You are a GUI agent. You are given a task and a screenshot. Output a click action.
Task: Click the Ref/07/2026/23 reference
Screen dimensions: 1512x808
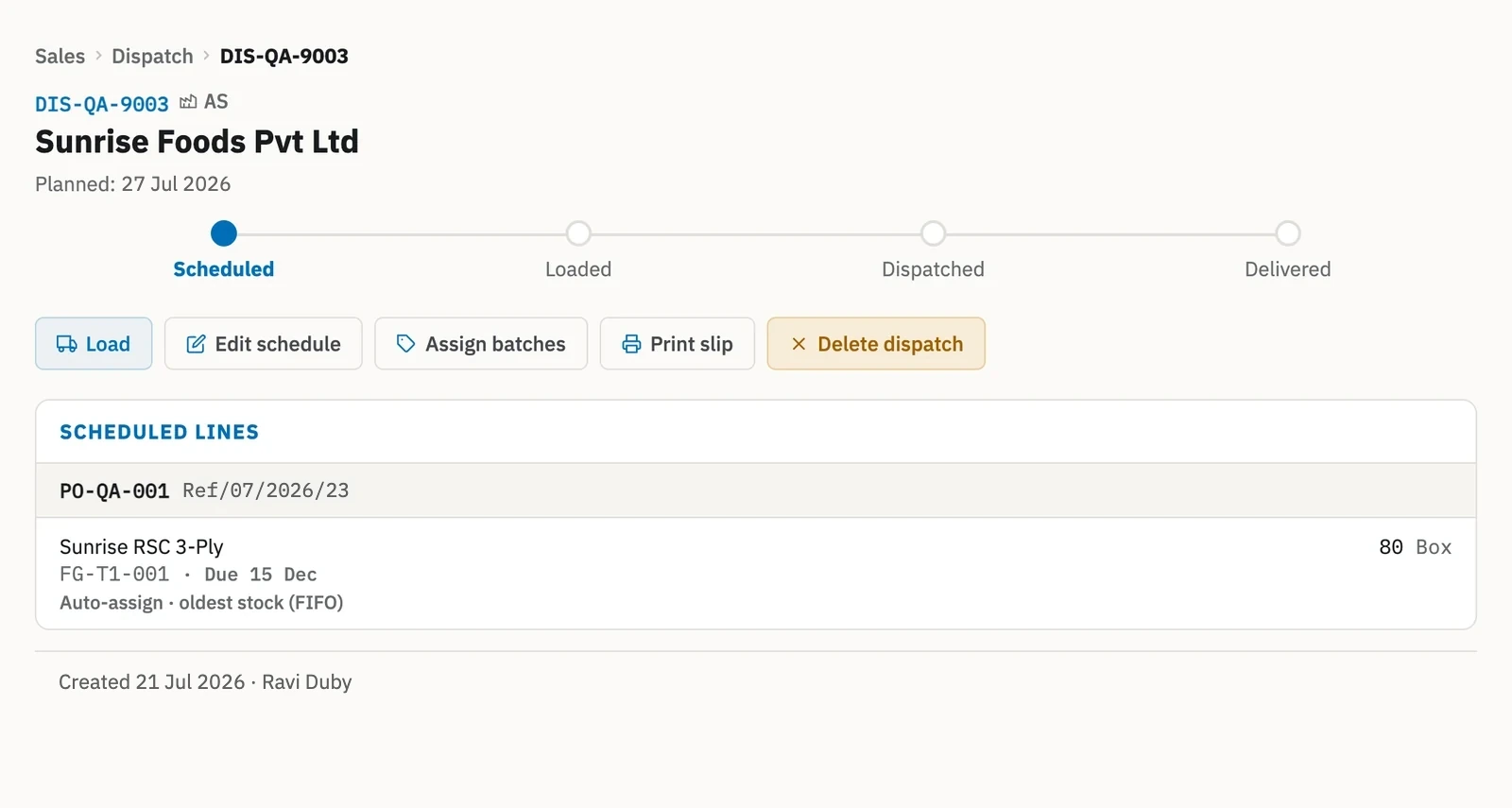pos(266,490)
